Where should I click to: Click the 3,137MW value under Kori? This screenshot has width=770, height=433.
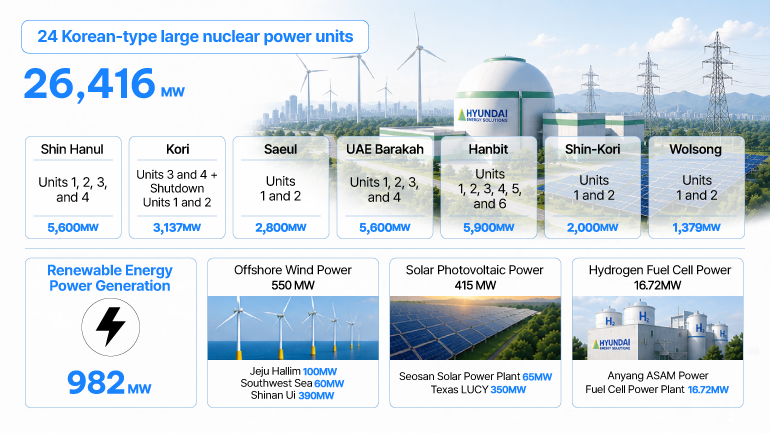click(177, 228)
